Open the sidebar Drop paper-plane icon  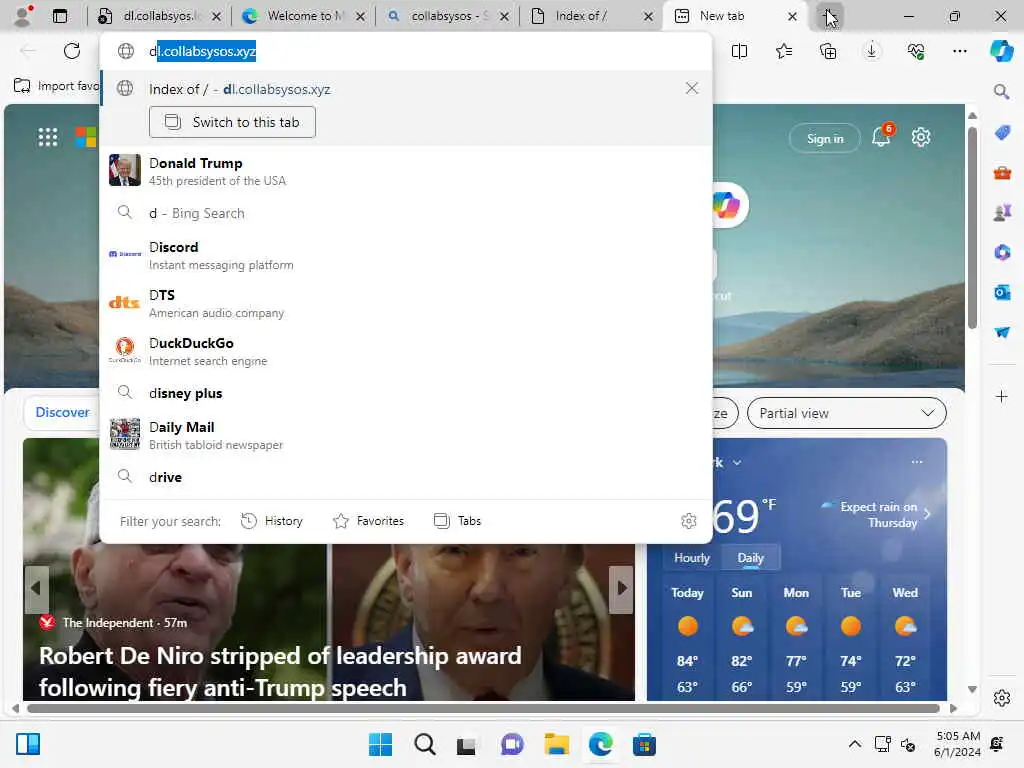click(1002, 332)
